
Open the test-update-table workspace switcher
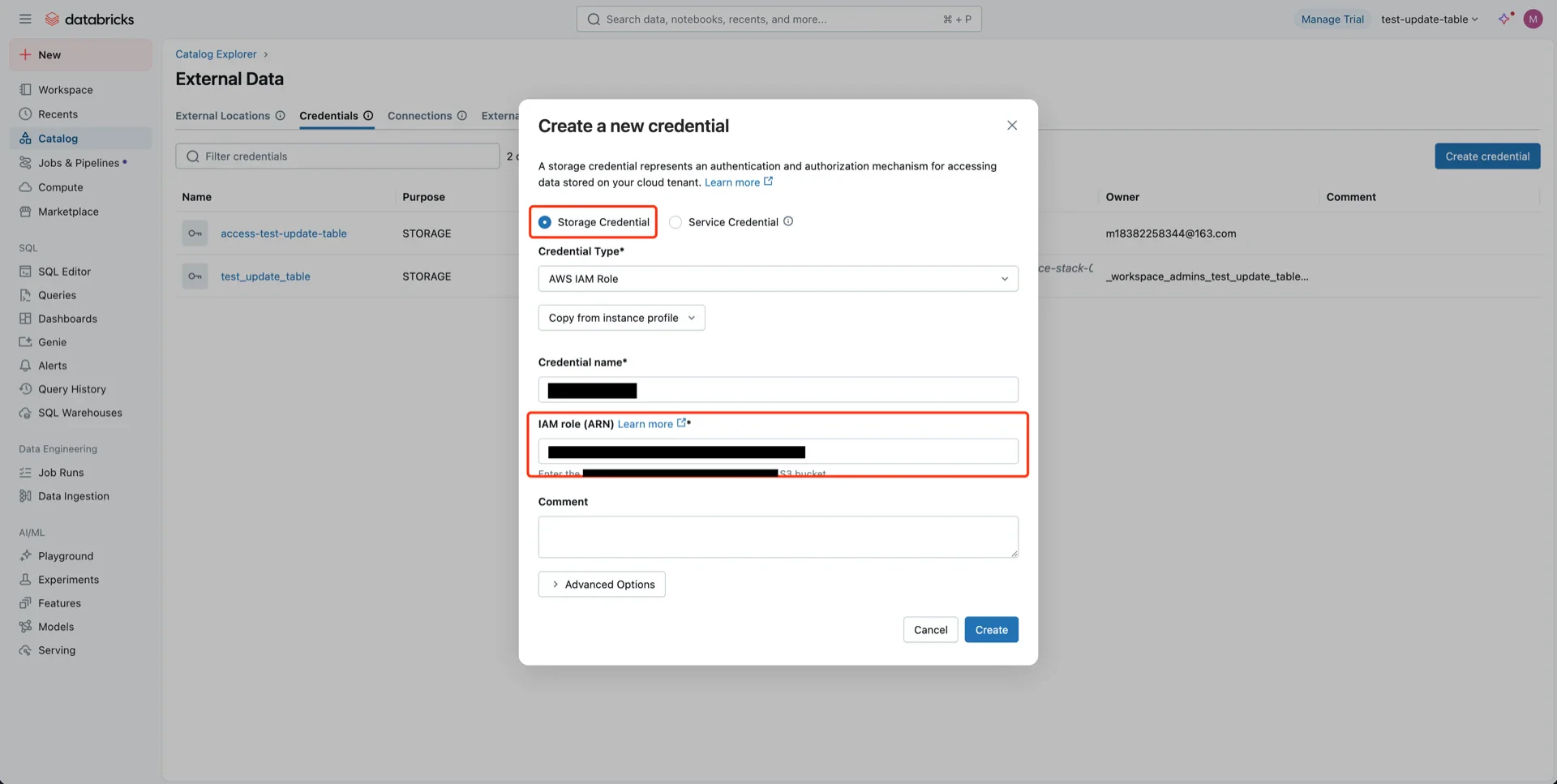[1429, 19]
